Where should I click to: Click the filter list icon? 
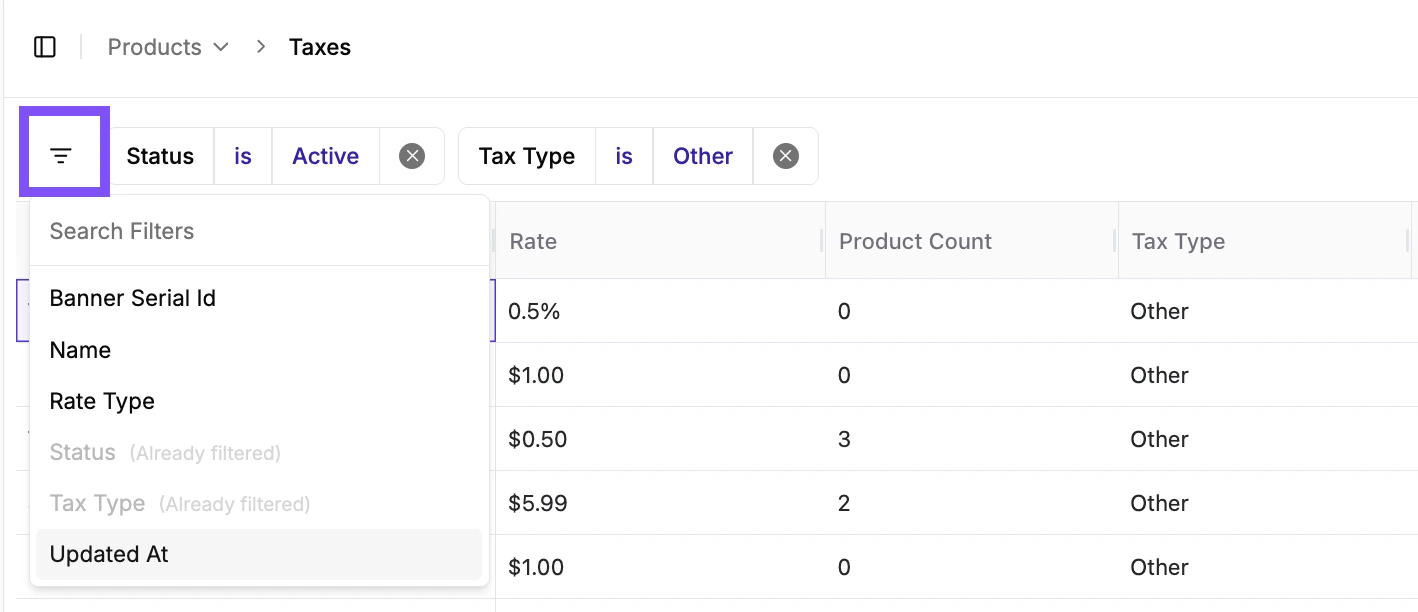(x=62, y=156)
